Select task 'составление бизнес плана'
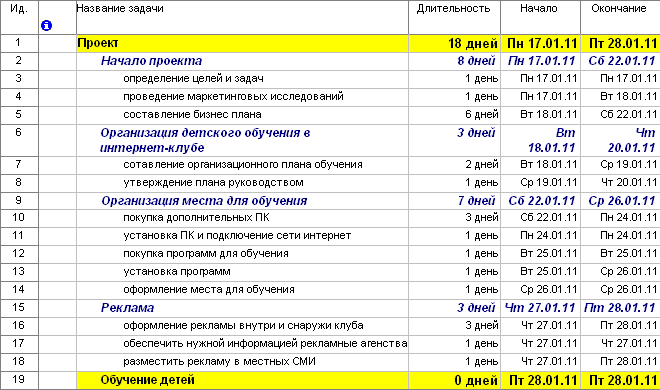 coord(192,114)
